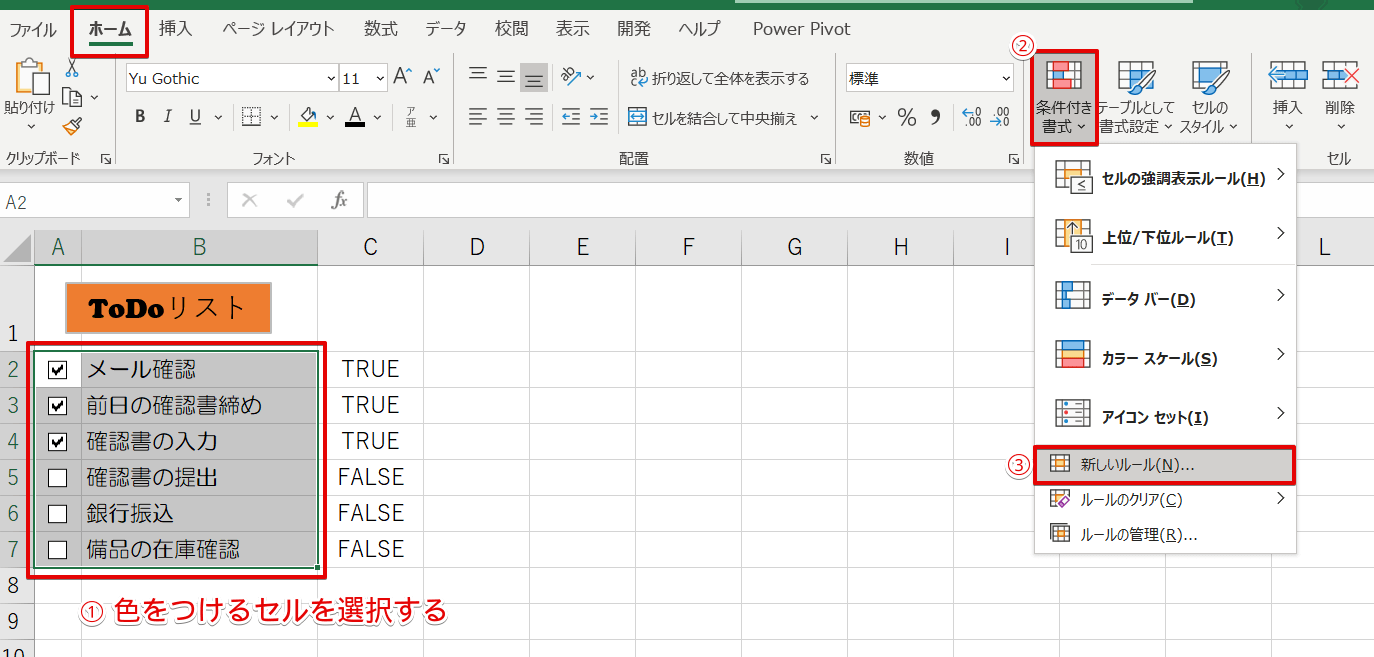Toggle Italic formatting
The width and height of the screenshot is (1374, 657).
pyautogui.click(x=167, y=117)
